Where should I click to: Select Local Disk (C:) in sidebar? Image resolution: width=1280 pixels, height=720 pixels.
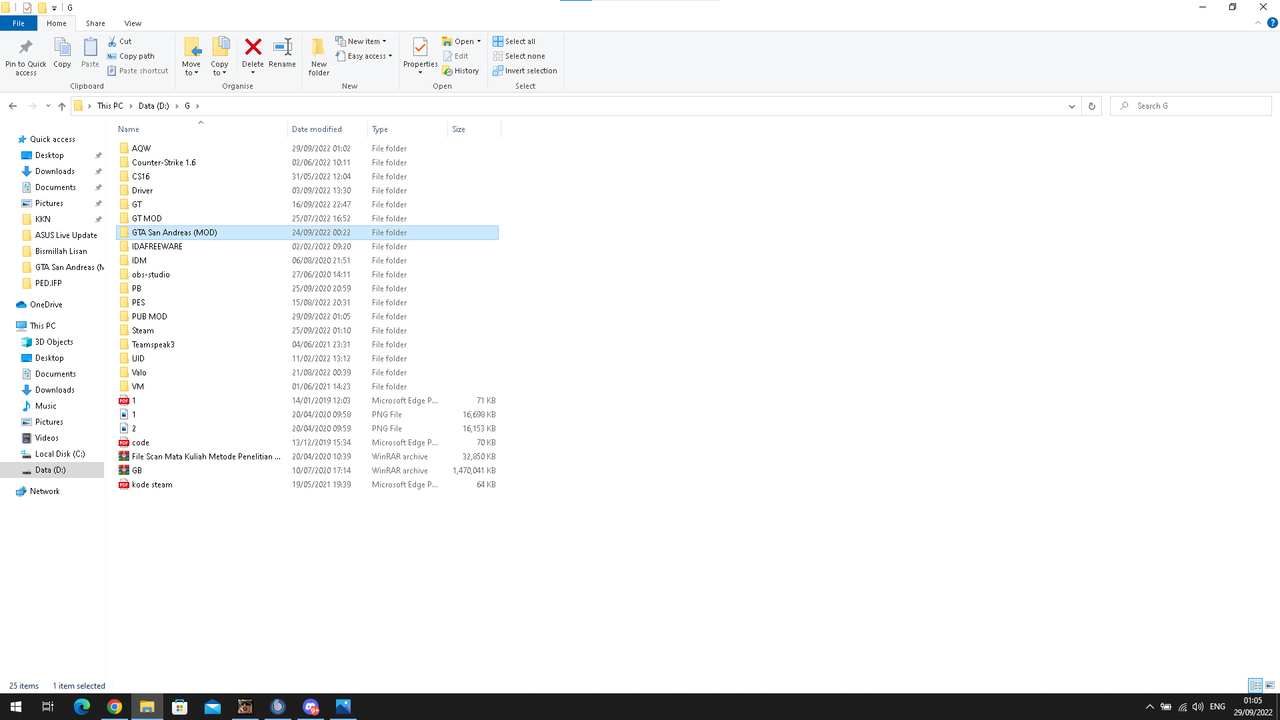click(60, 454)
